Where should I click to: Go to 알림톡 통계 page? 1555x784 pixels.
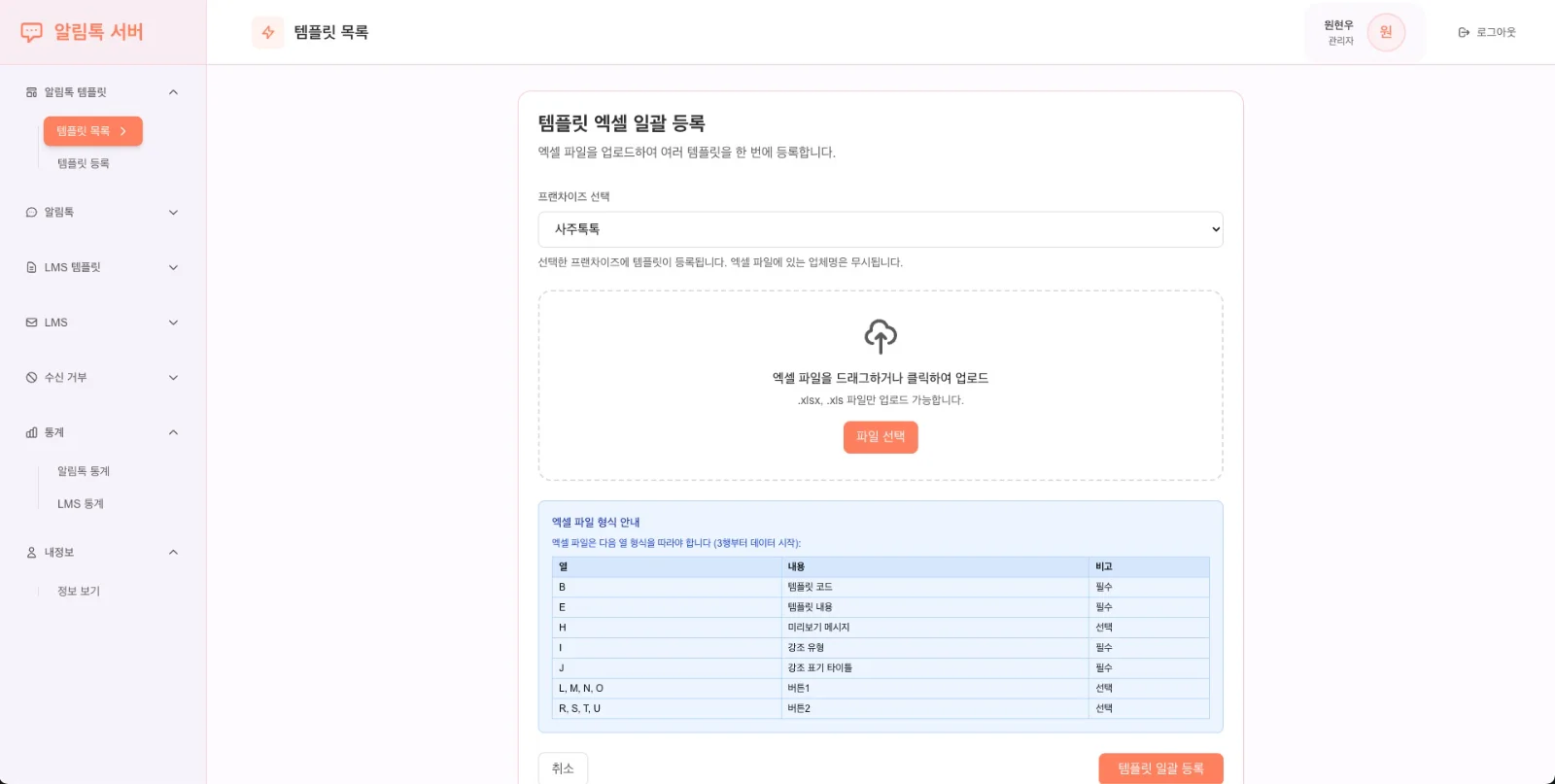click(x=84, y=471)
